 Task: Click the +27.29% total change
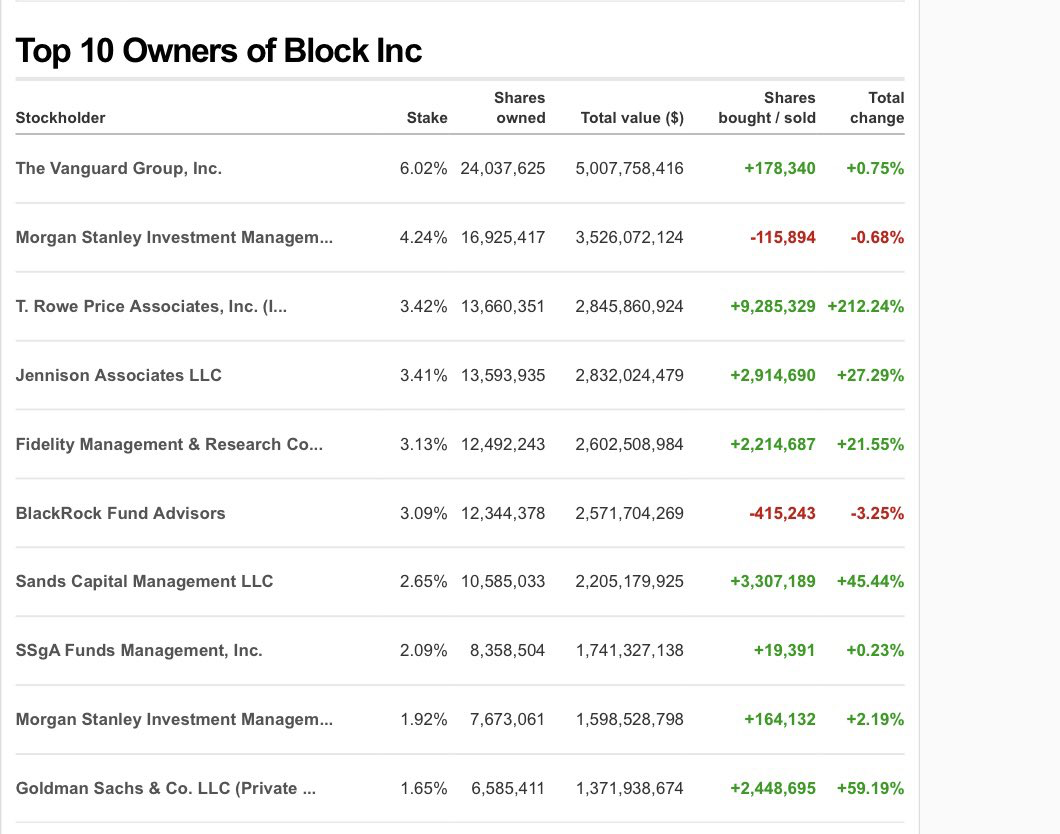click(x=871, y=375)
